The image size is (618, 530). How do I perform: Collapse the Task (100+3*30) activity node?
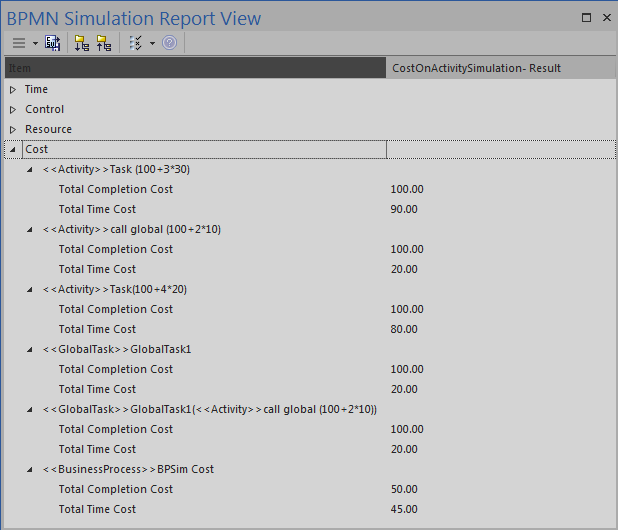pyautogui.click(x=30, y=169)
